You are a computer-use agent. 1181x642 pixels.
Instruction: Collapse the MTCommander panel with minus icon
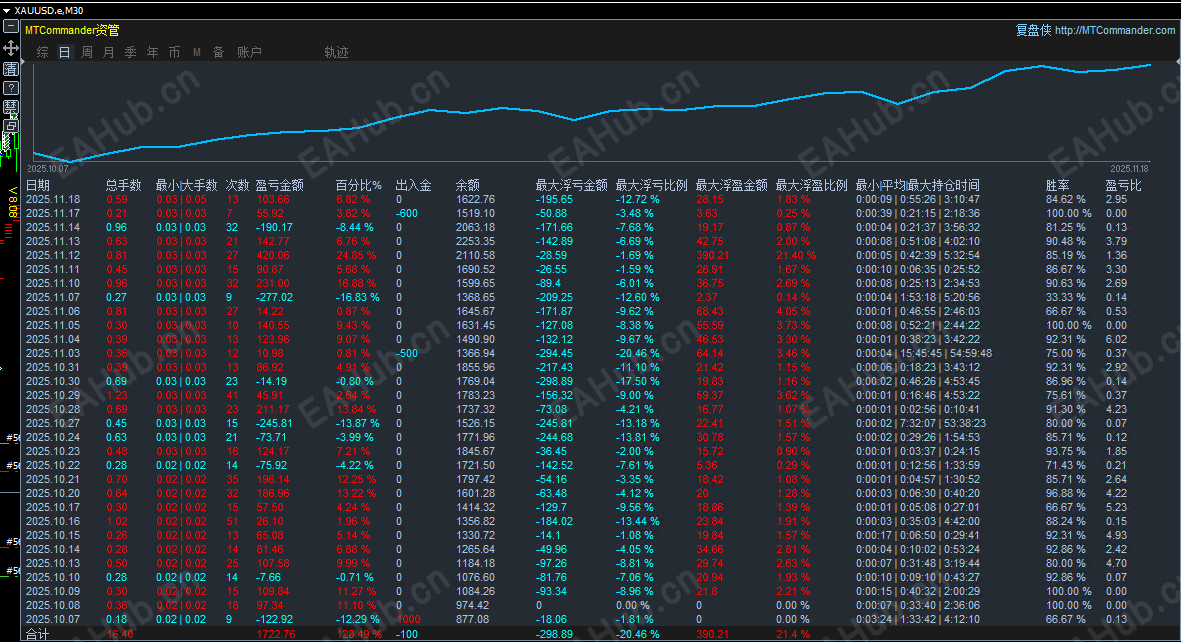tap(11, 26)
